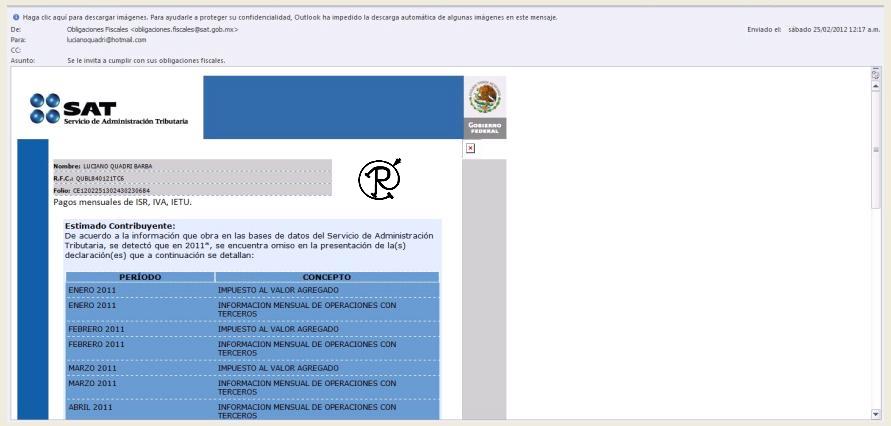Click the scrollbar up arrow
This screenshot has width=891, height=426.
(876, 87)
